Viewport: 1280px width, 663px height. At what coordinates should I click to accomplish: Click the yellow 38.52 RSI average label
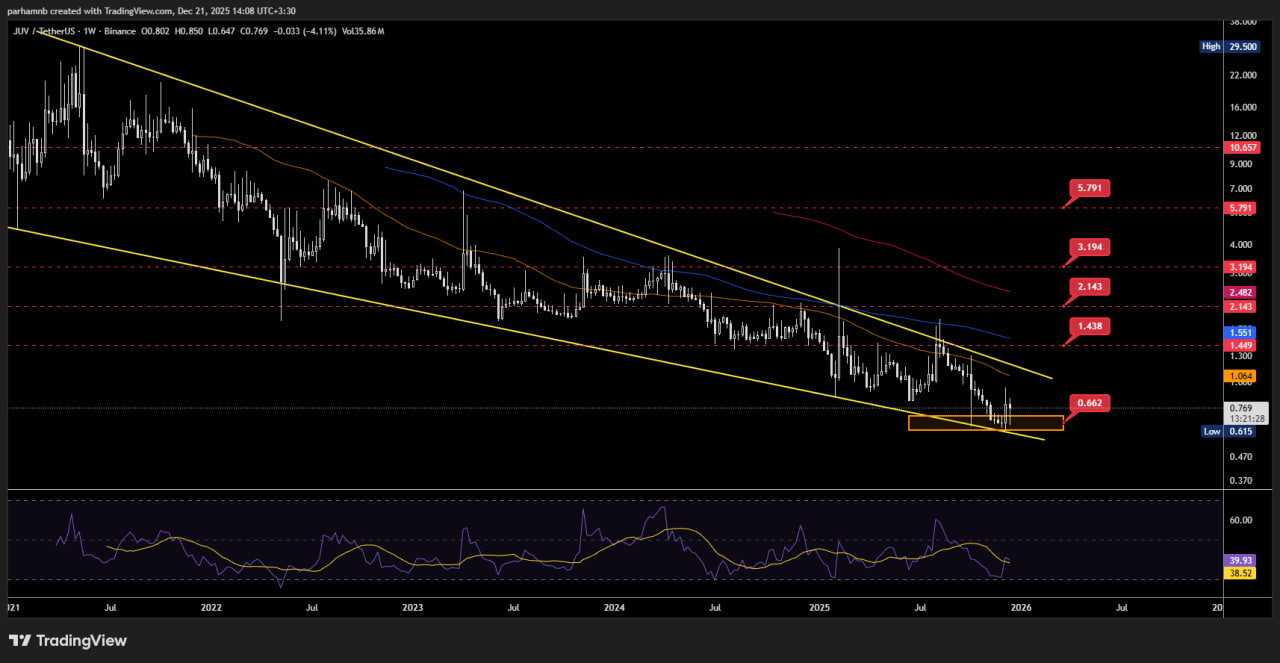1241,574
